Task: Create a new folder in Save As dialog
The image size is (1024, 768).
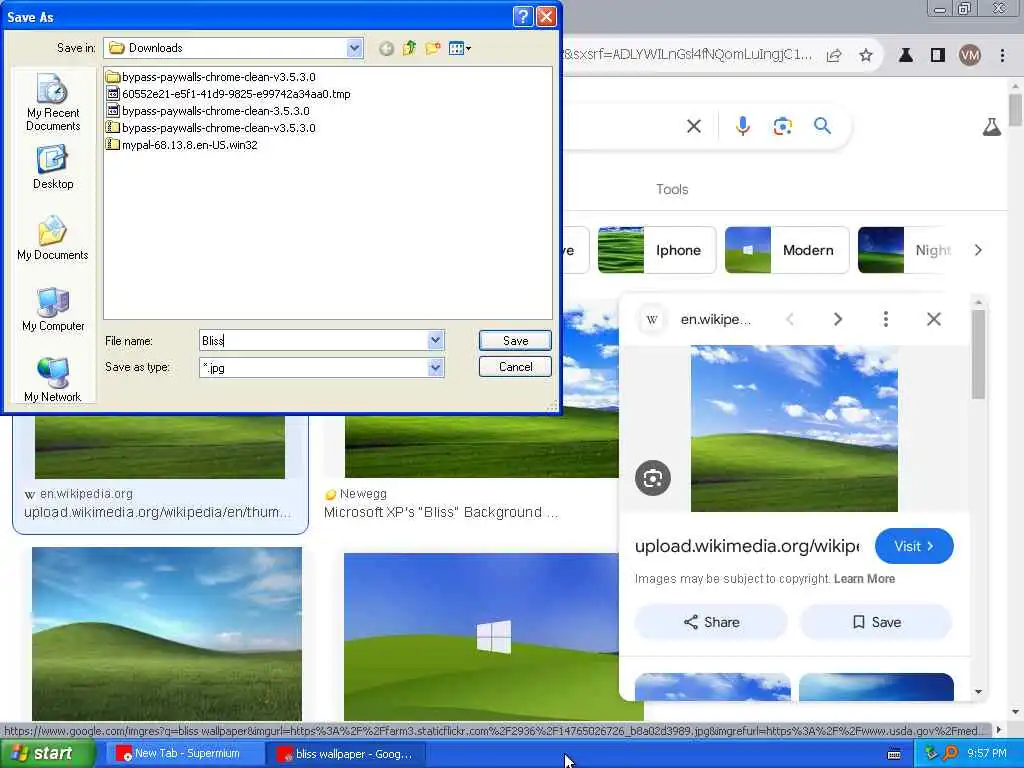Action: pos(432,48)
